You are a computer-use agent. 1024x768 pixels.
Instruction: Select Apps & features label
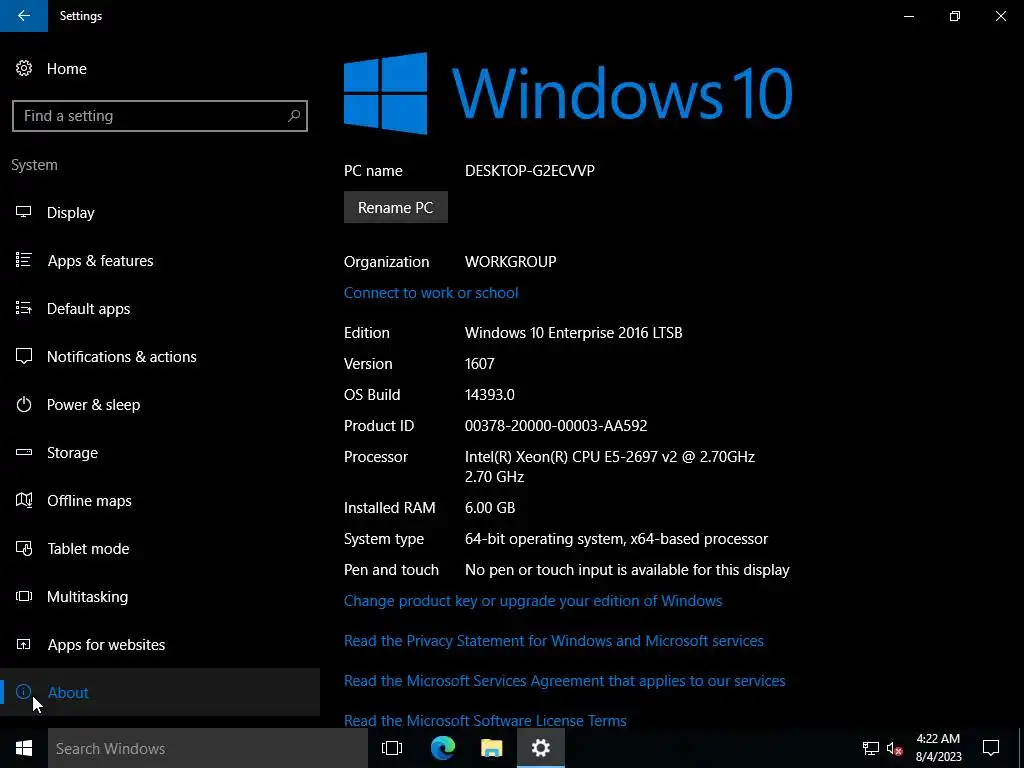pos(101,261)
